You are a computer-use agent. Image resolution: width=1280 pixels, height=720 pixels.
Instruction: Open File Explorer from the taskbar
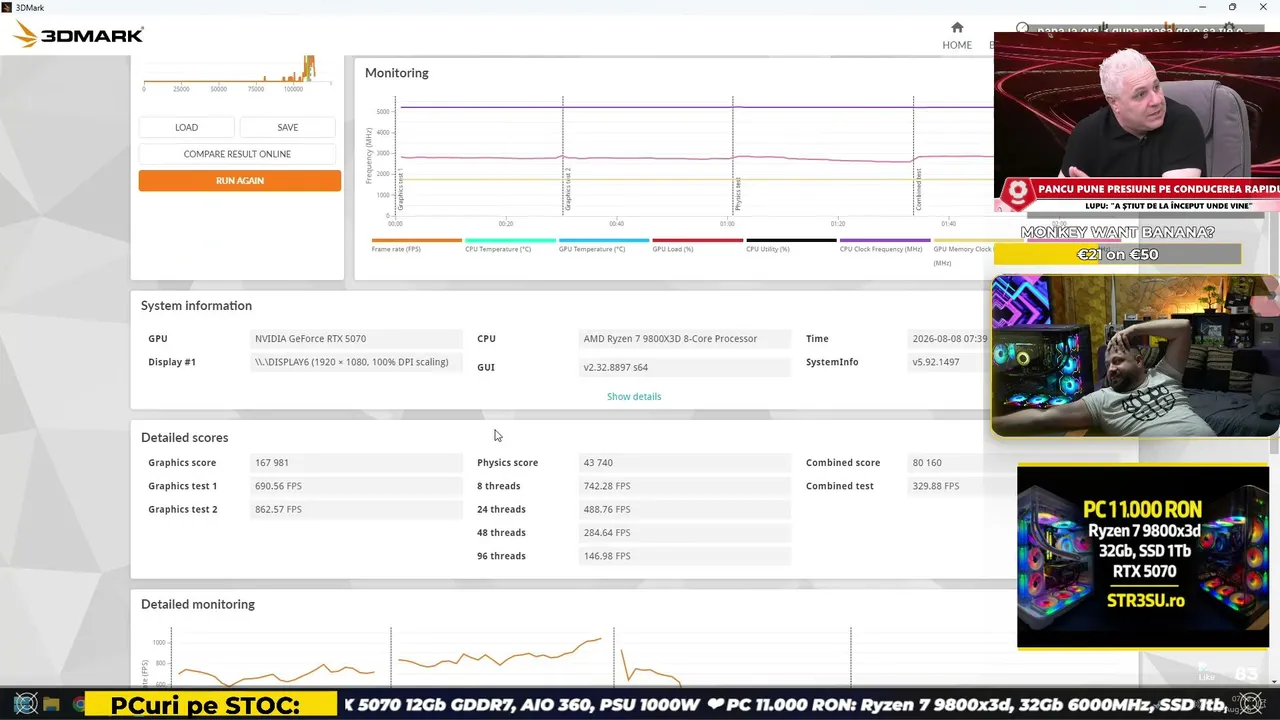click(x=52, y=705)
